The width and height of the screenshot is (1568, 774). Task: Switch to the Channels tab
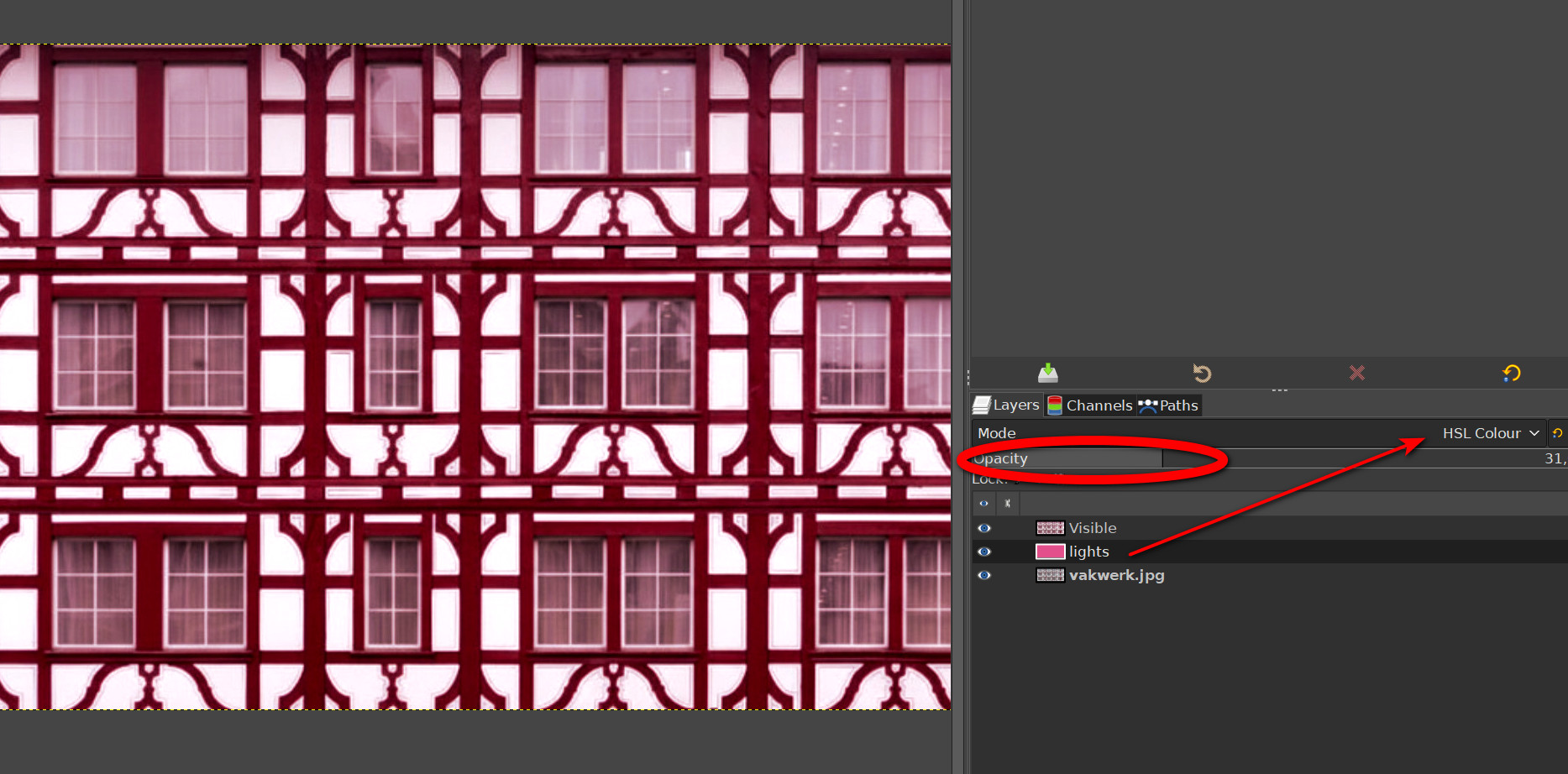[x=1090, y=405]
